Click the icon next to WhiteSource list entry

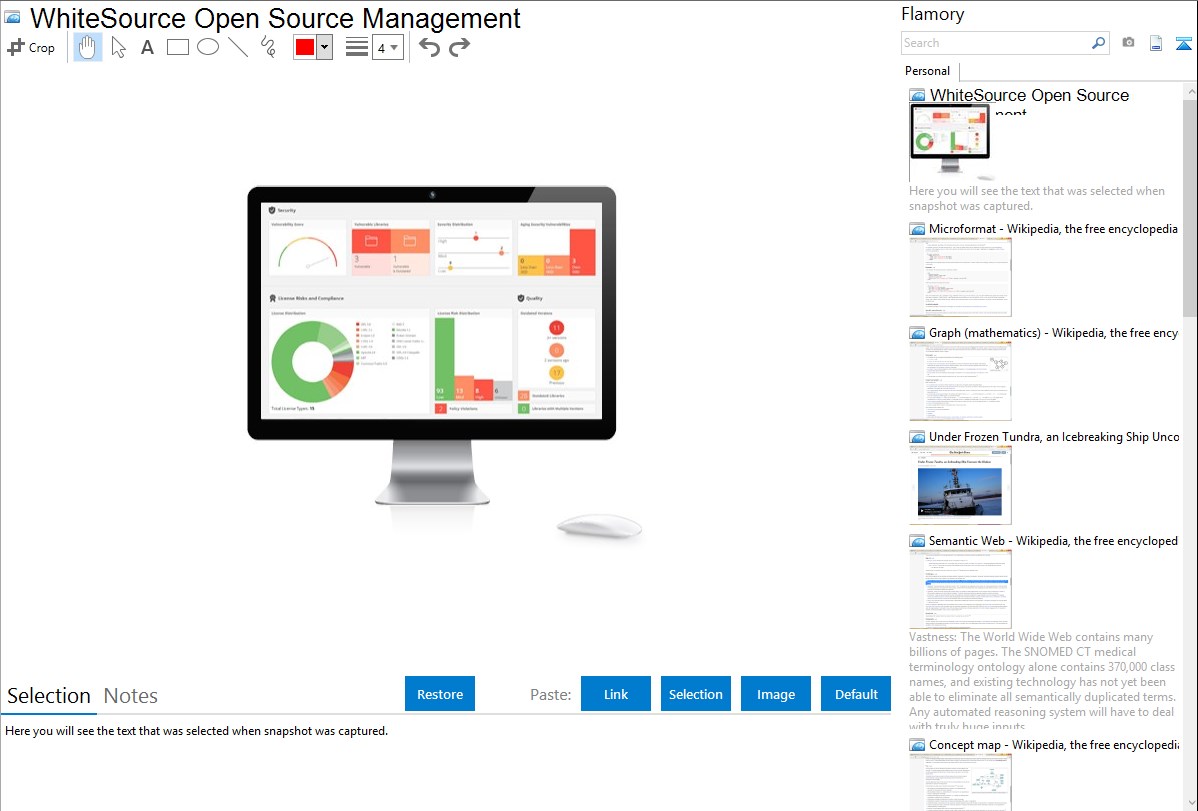[x=917, y=95]
